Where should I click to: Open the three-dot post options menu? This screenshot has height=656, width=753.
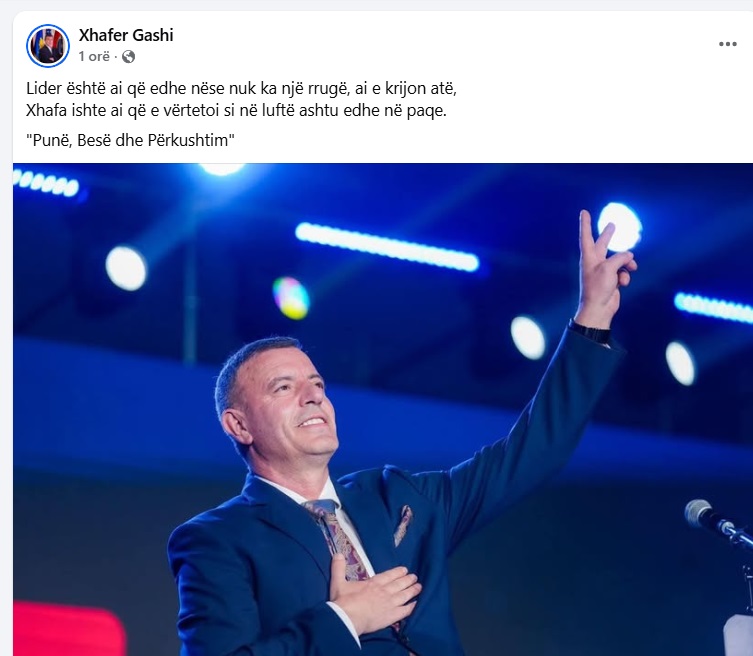tap(728, 44)
